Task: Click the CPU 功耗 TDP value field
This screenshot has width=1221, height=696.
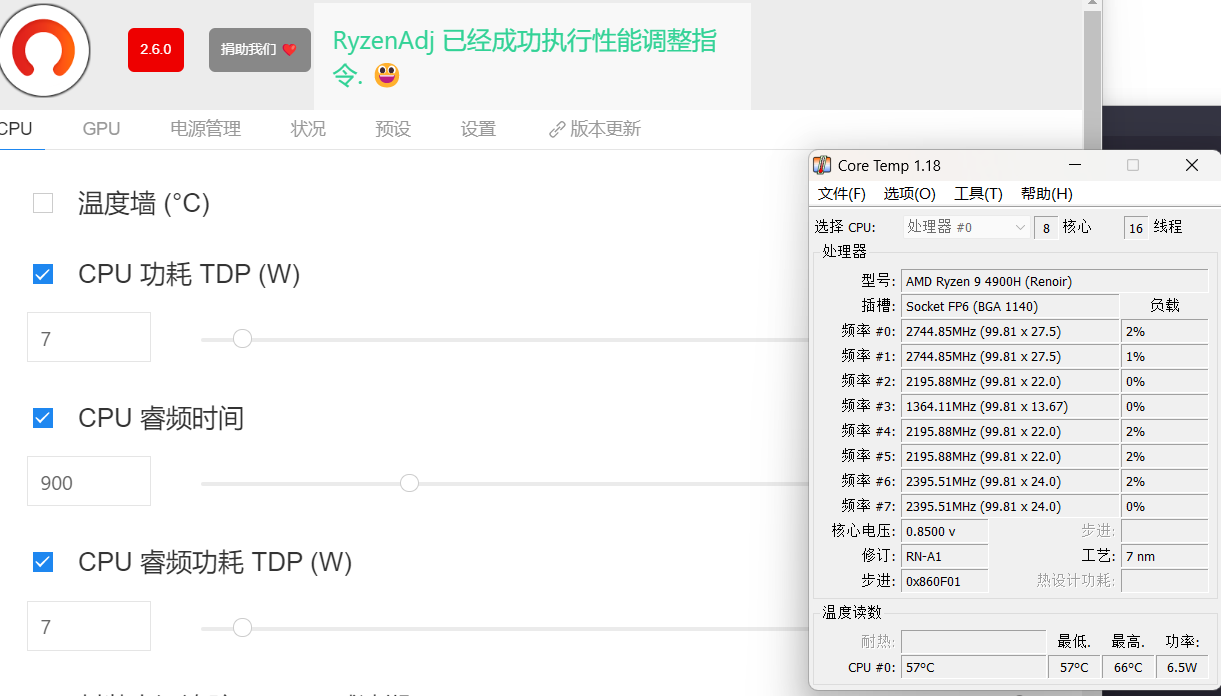Action: 89,338
